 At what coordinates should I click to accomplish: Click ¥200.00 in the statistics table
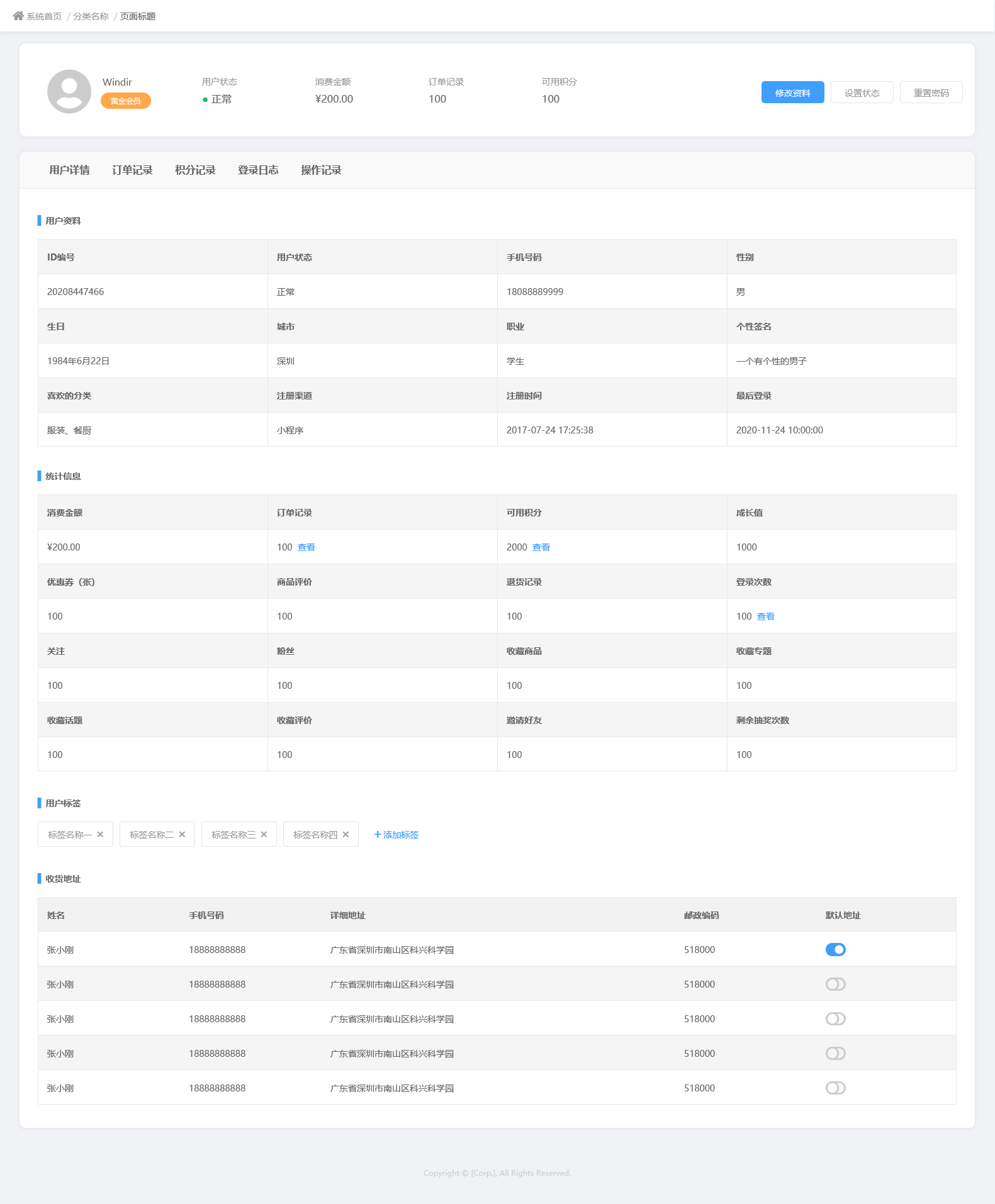click(64, 547)
